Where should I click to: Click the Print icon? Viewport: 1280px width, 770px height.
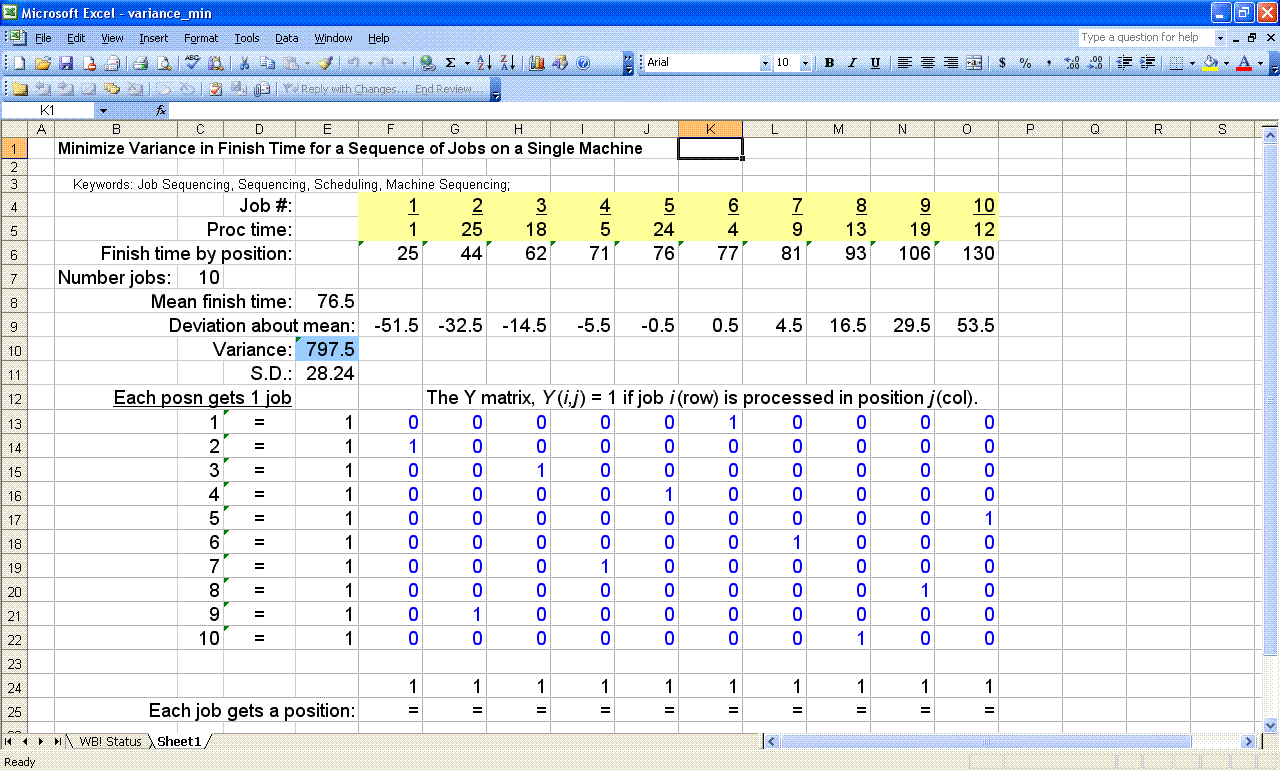coord(141,63)
